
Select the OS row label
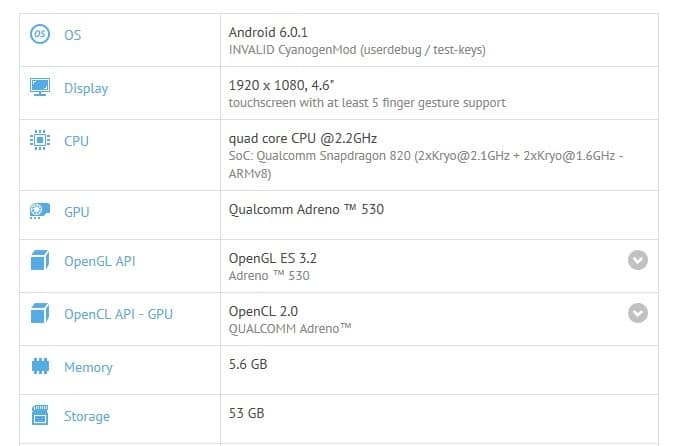point(72,35)
